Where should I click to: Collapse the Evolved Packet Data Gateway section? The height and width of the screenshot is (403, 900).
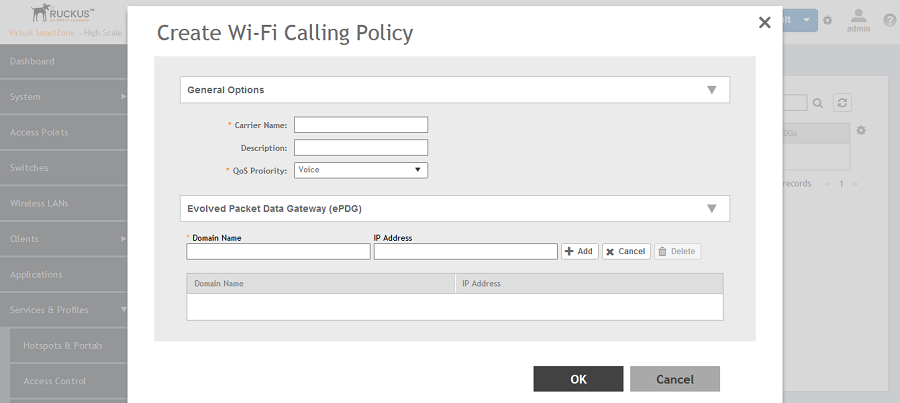711,209
